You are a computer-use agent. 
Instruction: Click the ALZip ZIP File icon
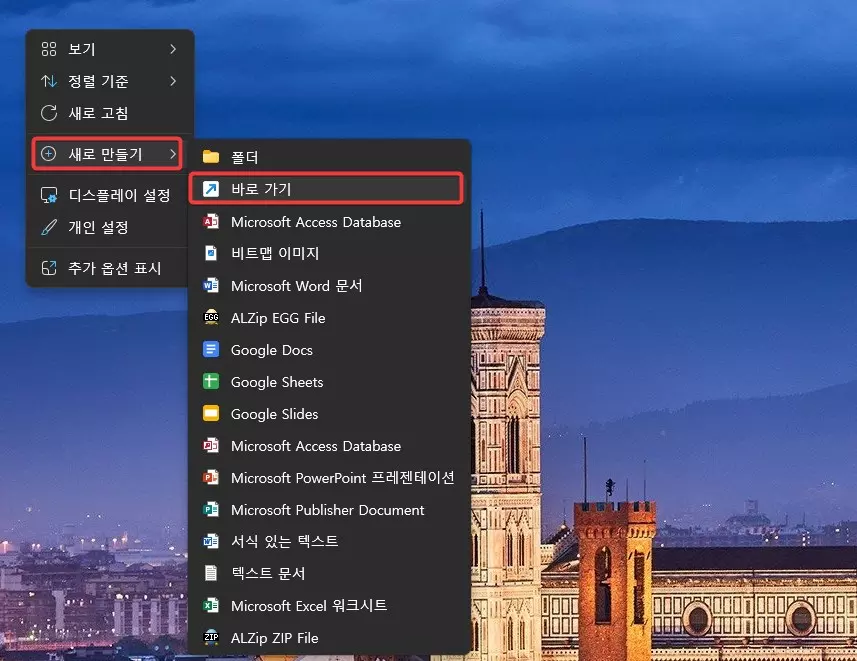[x=211, y=637]
